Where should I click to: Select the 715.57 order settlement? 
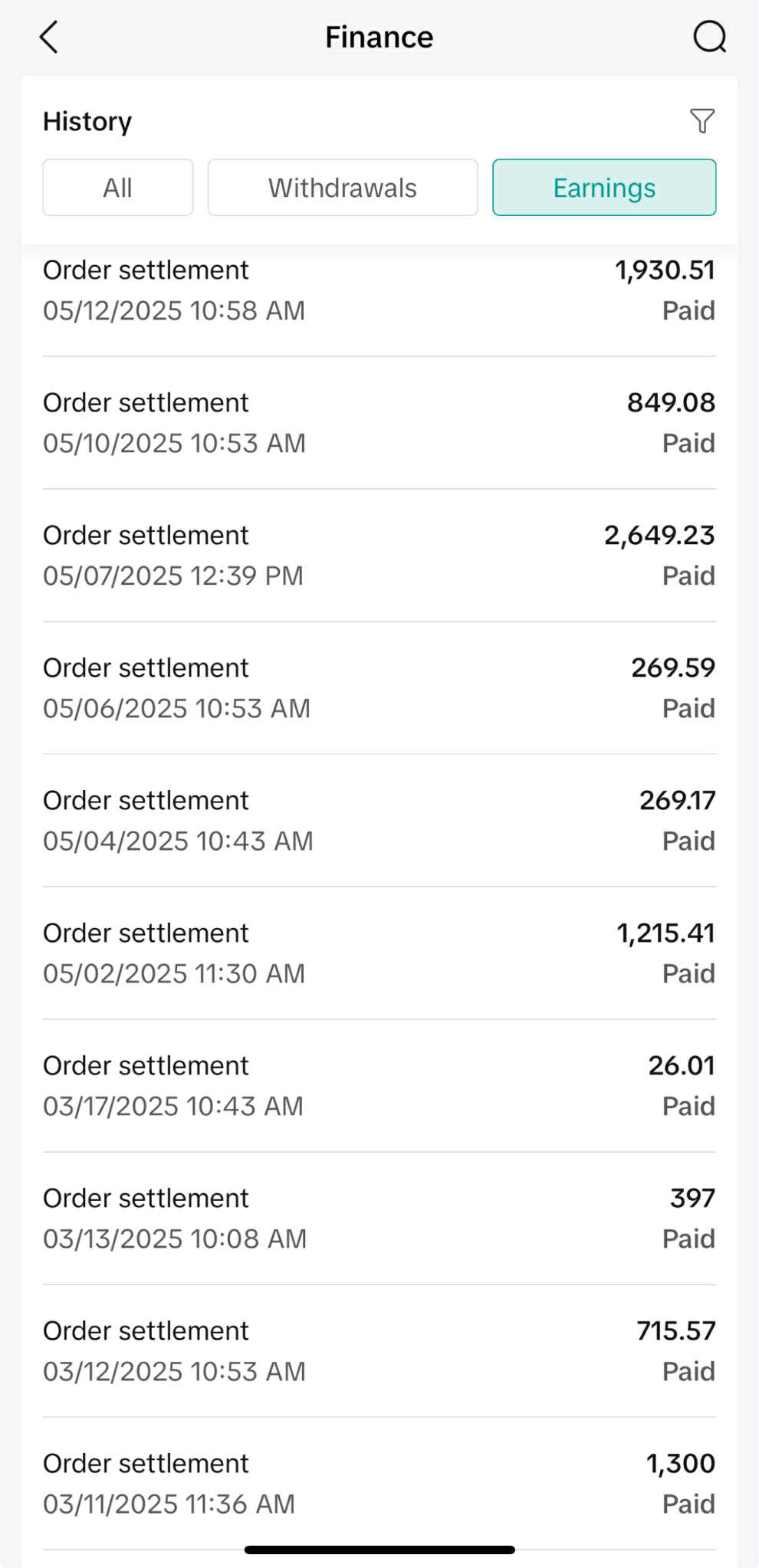pyautogui.click(x=379, y=1351)
